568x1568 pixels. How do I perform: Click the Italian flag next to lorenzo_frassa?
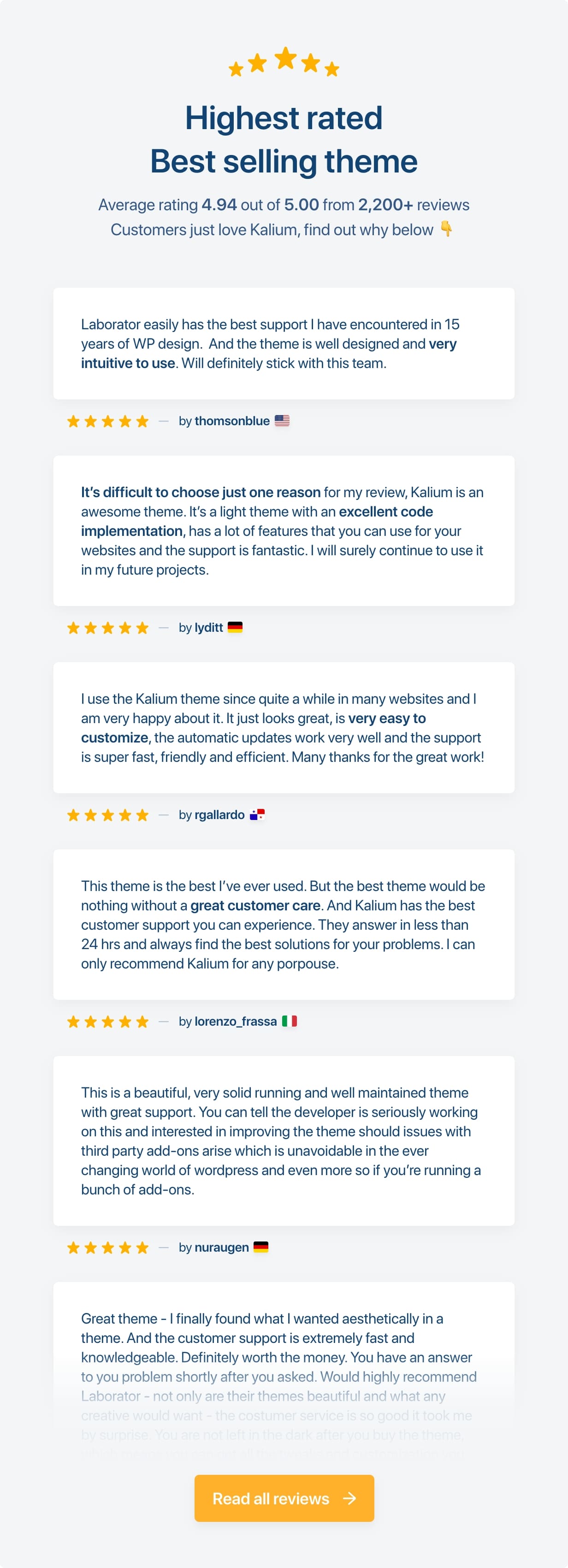coord(289,1021)
